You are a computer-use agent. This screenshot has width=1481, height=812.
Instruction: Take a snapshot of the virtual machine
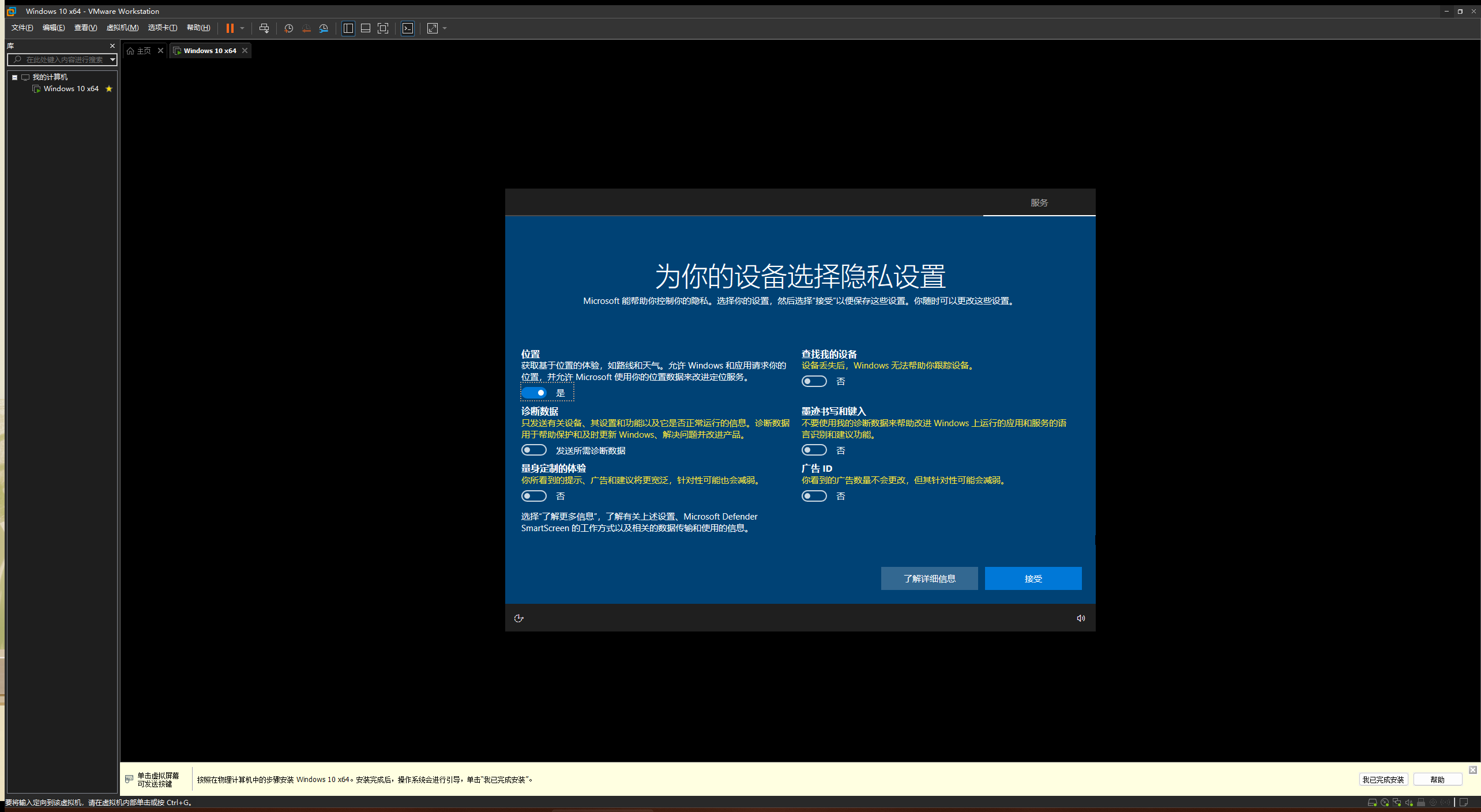pyautogui.click(x=288, y=28)
